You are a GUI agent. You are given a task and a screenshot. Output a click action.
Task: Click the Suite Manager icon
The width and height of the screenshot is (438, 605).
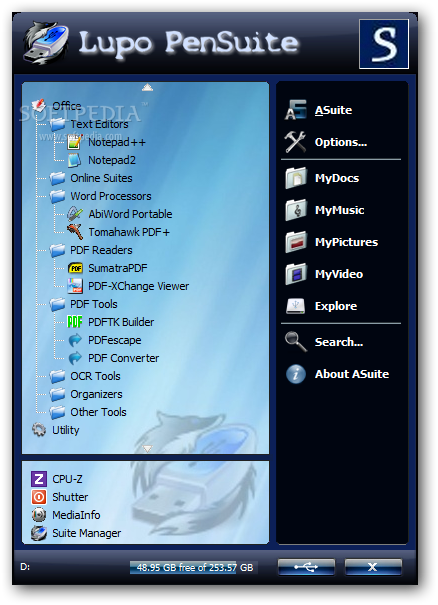coord(39,533)
